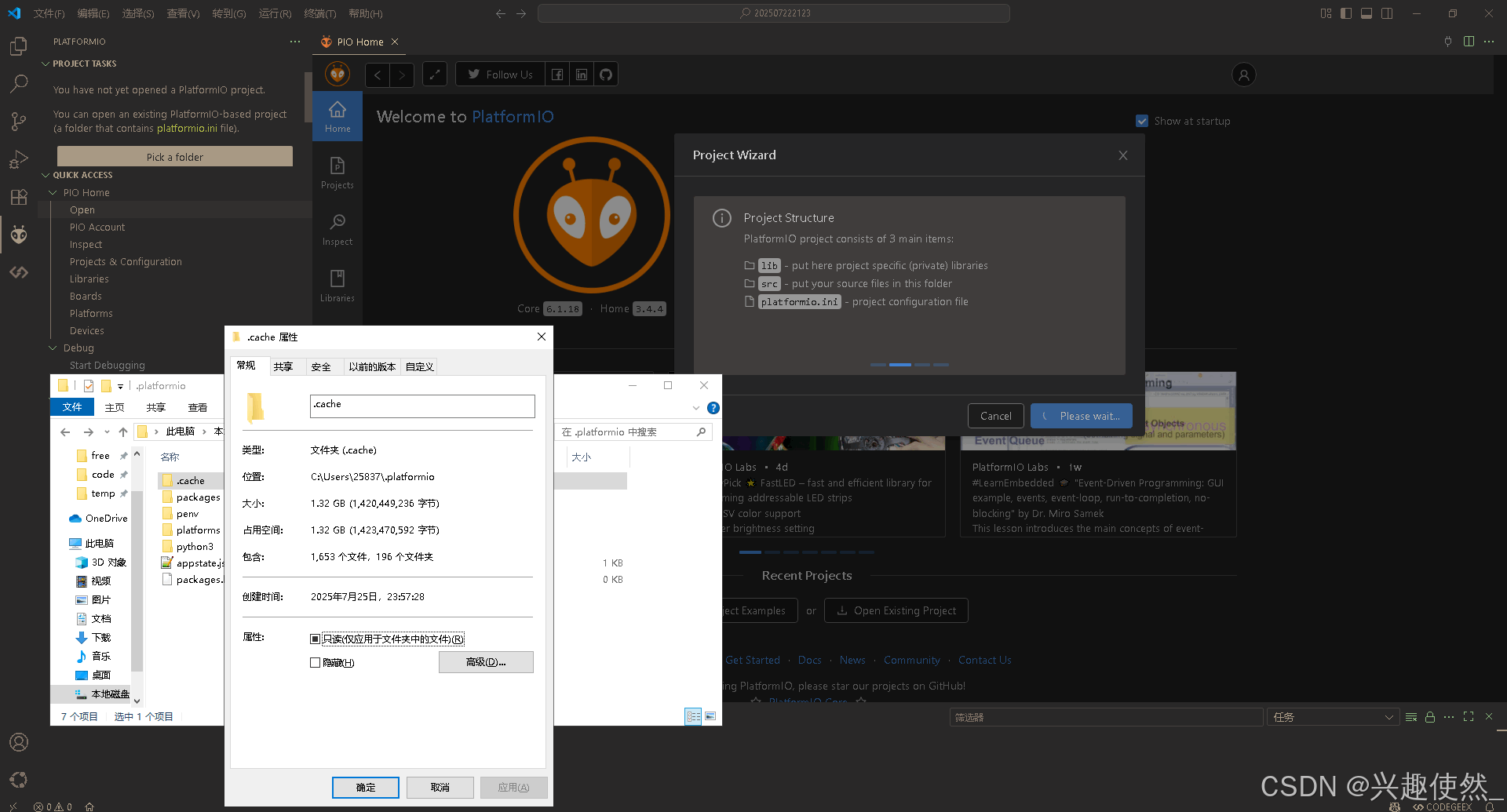Open the 查看 ribbon tab in Explorer

pos(198,407)
